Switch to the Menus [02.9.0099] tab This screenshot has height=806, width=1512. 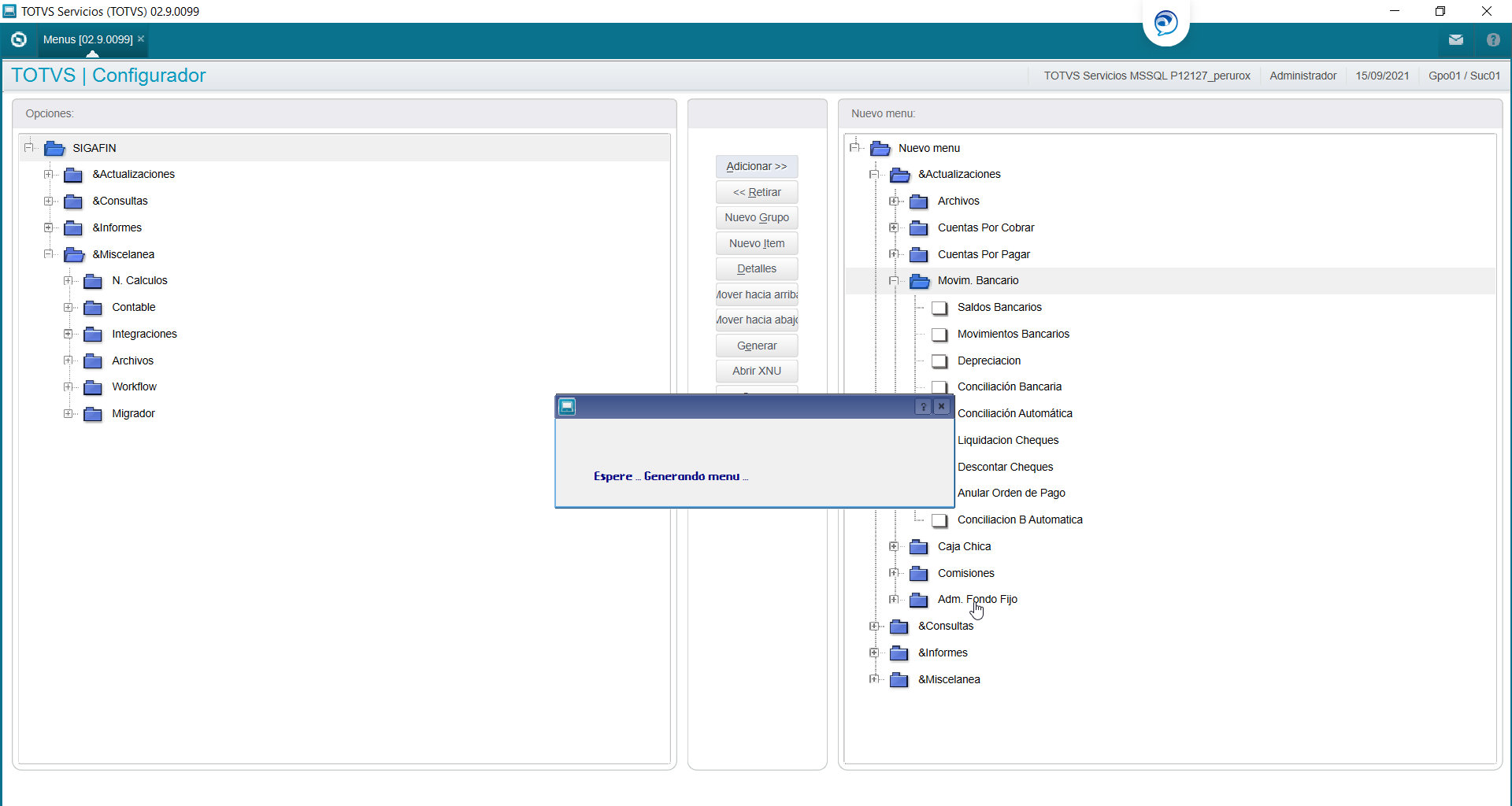tap(87, 39)
